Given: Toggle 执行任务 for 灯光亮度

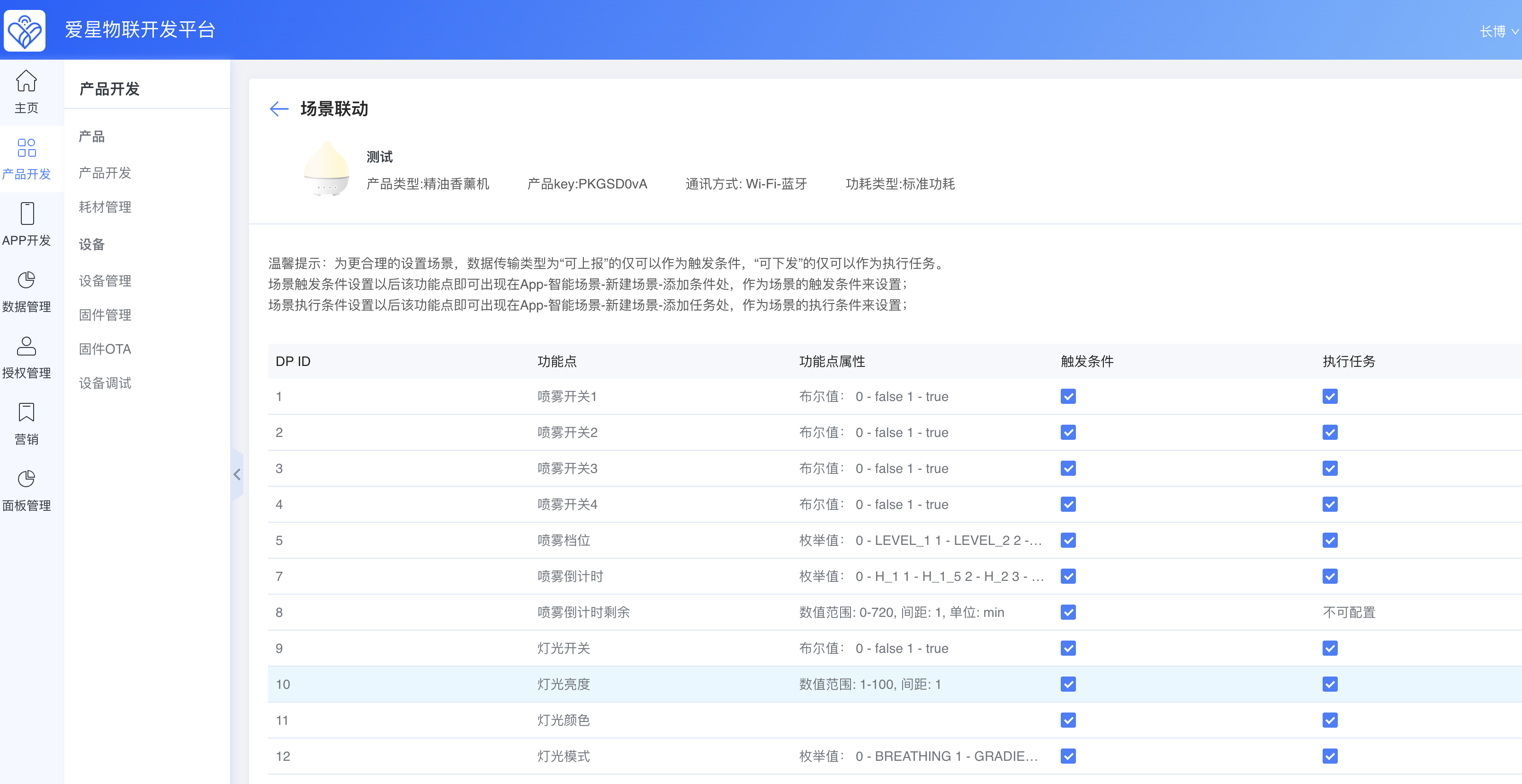Looking at the screenshot, I should (1330, 685).
